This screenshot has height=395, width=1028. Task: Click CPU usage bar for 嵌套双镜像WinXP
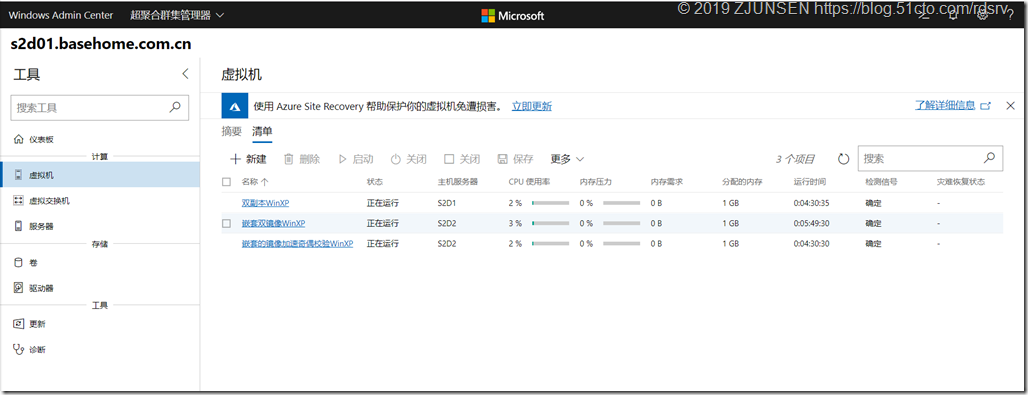pos(550,224)
